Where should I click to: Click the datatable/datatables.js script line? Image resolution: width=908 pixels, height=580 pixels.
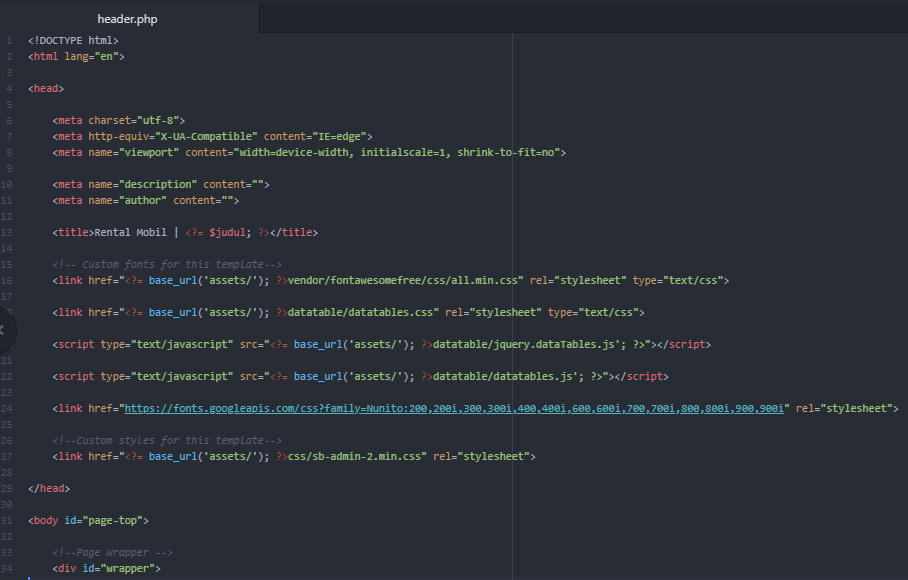click(360, 376)
